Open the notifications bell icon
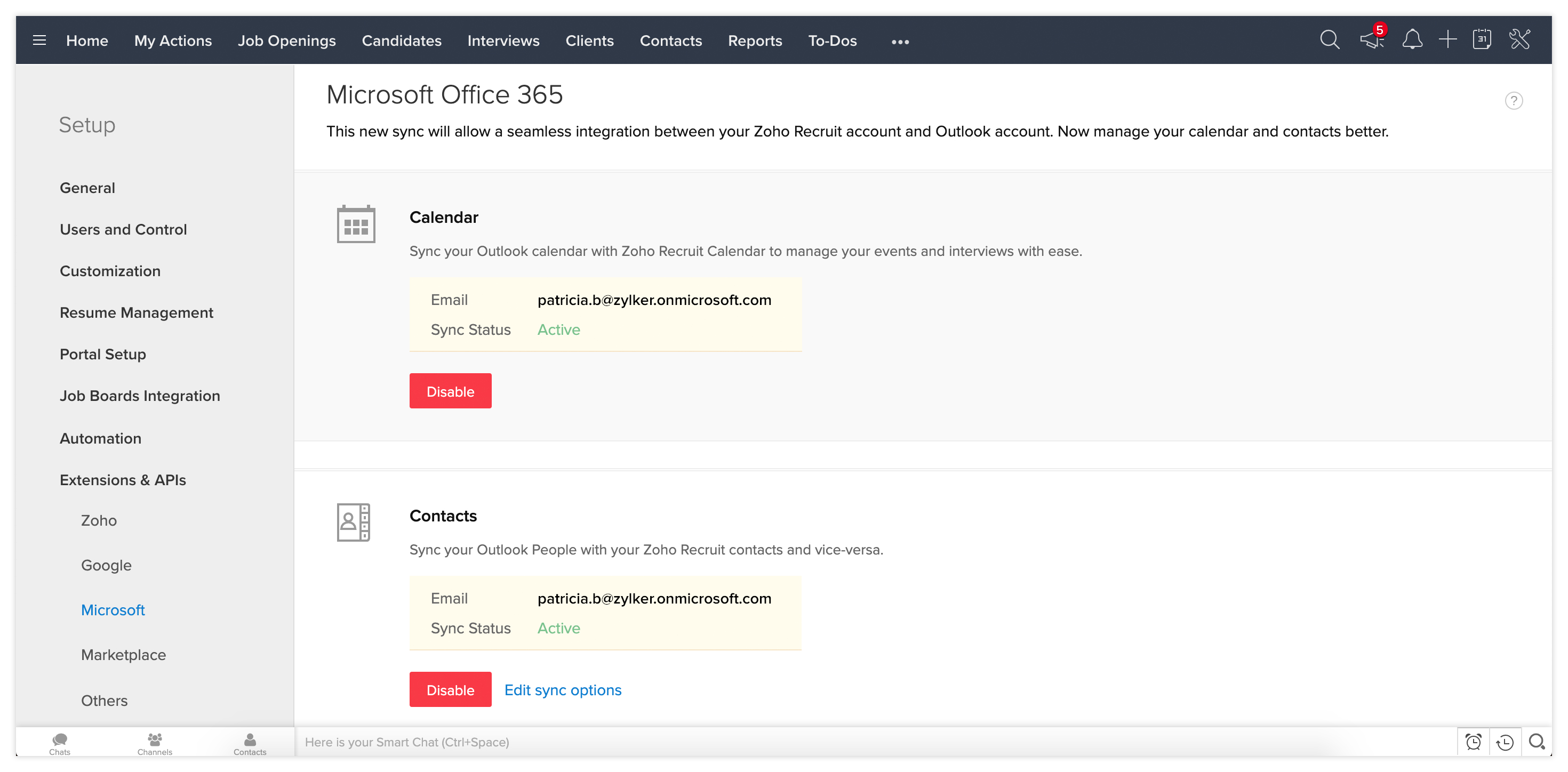 coord(1412,41)
